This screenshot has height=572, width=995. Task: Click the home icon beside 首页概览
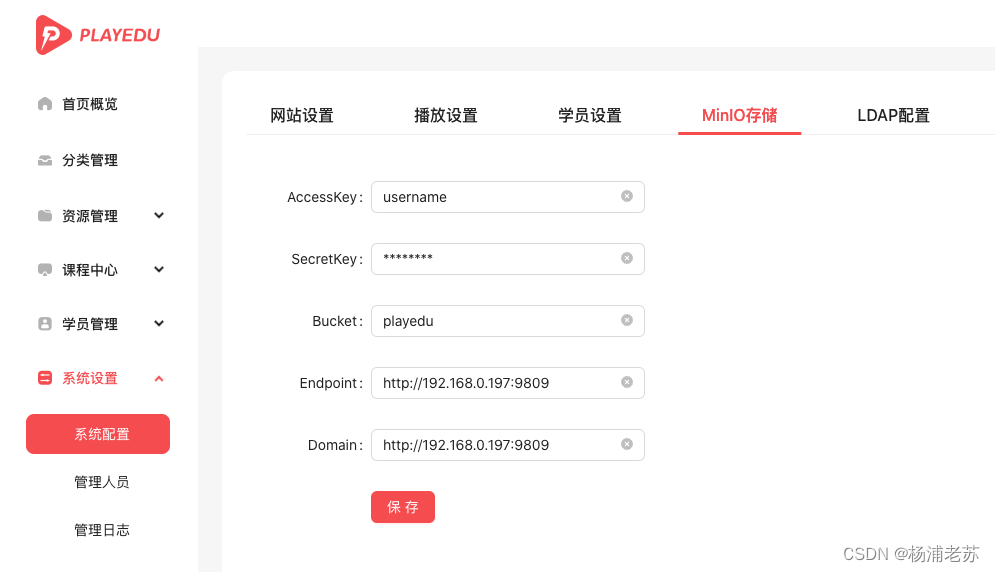(44, 104)
